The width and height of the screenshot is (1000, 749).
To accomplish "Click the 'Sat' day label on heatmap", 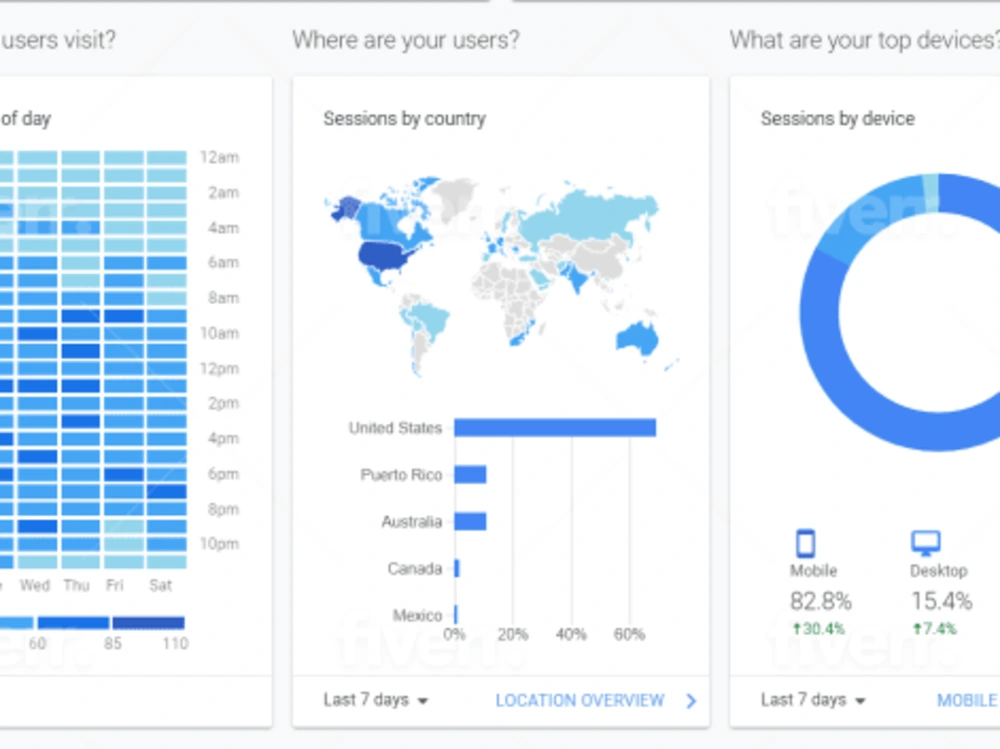I will [x=160, y=585].
